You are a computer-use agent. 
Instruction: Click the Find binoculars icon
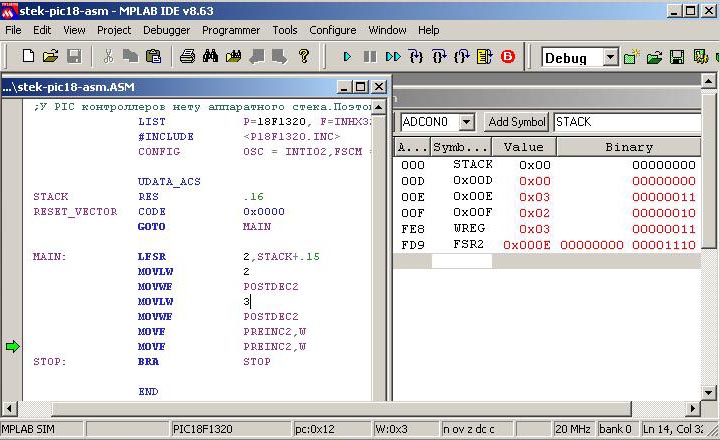point(210,57)
